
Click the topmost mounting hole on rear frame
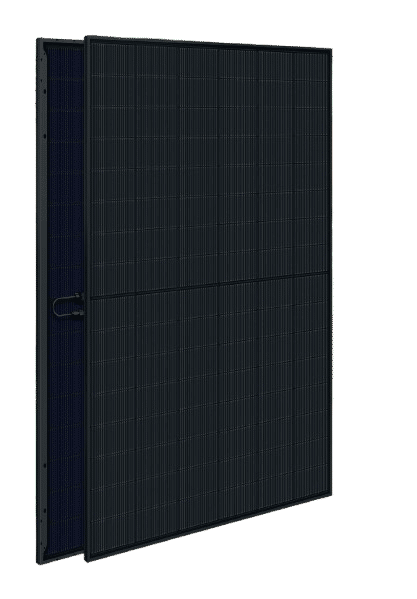44,91
